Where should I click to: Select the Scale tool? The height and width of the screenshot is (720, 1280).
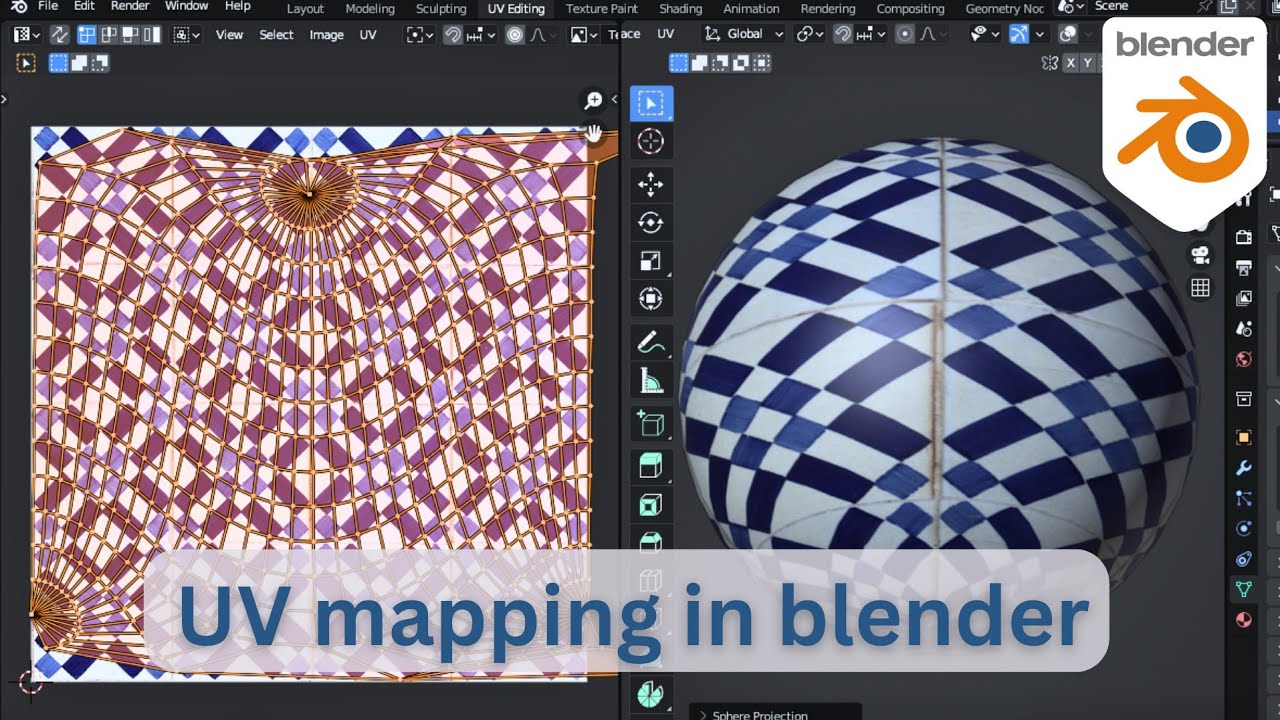click(651, 261)
